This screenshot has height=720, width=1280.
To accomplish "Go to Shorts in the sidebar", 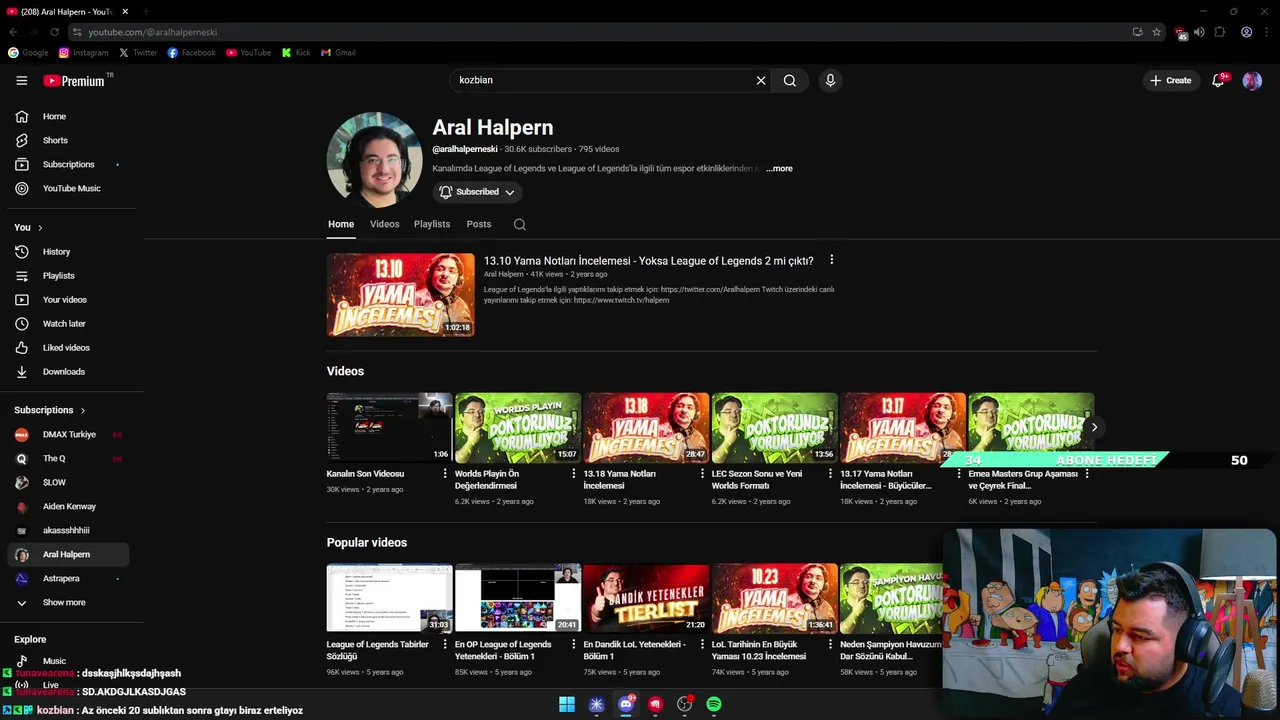I will coord(68,140).
